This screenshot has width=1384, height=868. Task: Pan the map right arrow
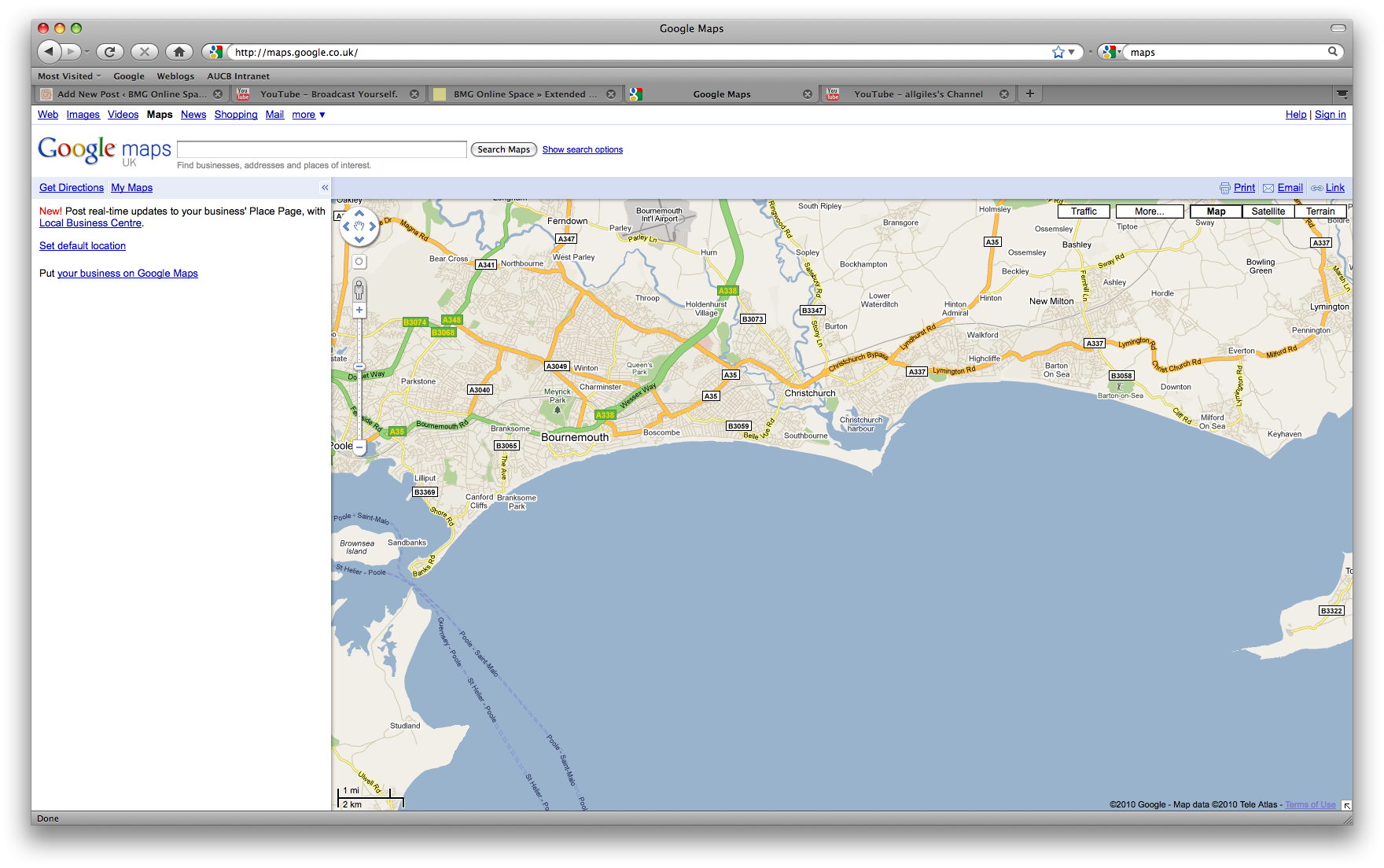coord(372,226)
